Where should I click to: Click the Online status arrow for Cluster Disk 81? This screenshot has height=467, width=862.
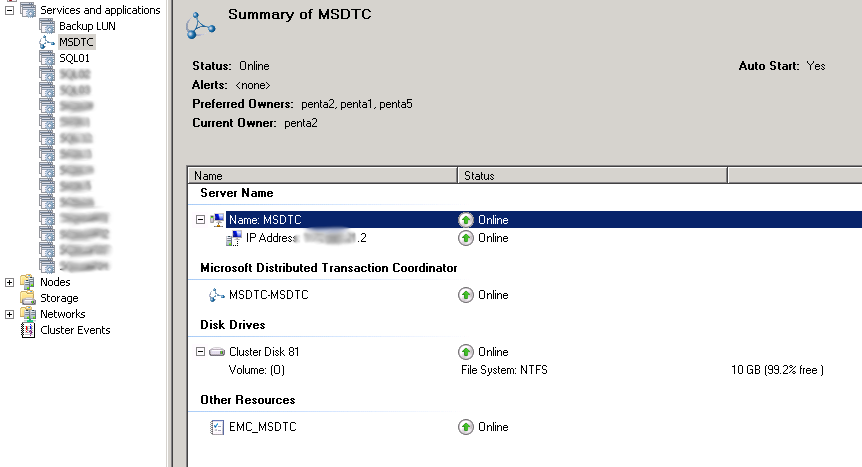coord(466,352)
